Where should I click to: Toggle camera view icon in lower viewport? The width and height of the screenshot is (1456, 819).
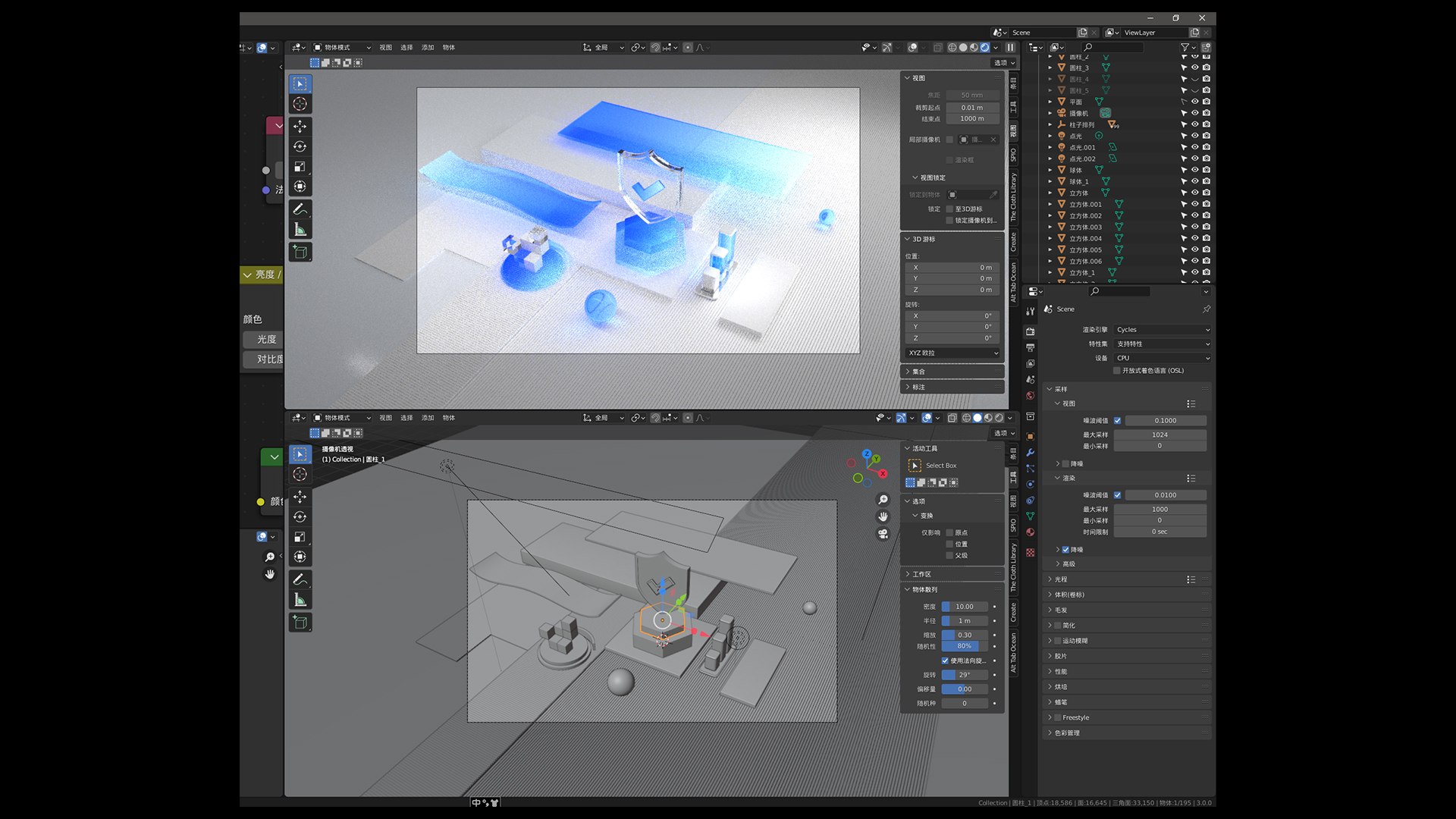883,534
